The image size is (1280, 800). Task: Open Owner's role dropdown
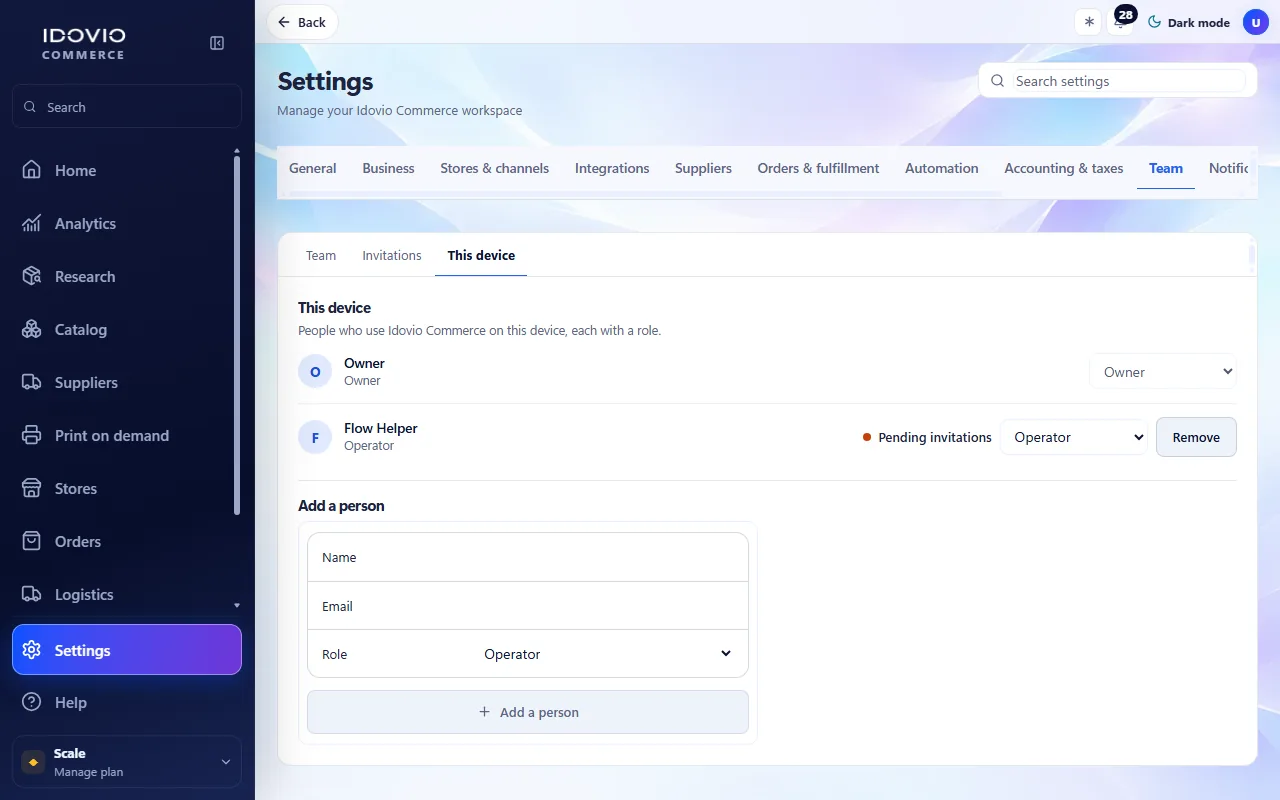coord(1163,372)
